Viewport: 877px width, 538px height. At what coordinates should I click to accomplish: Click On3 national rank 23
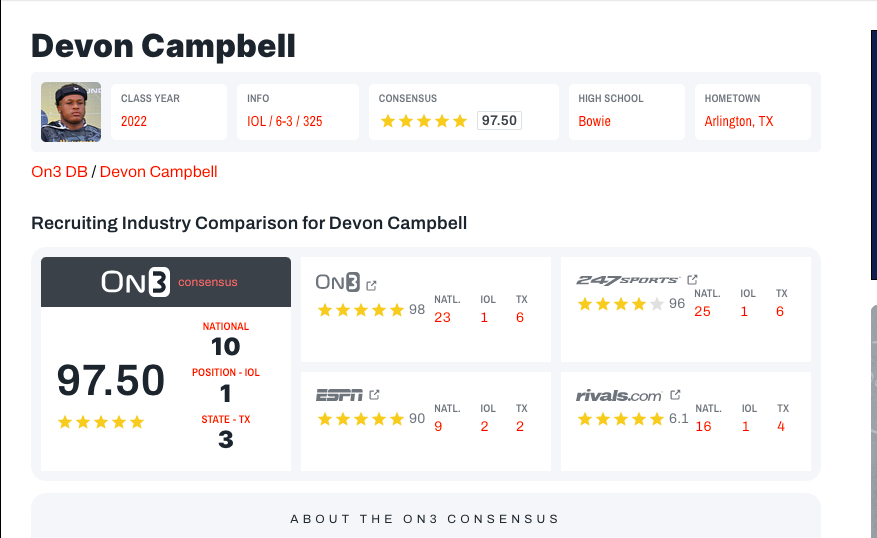coord(442,317)
